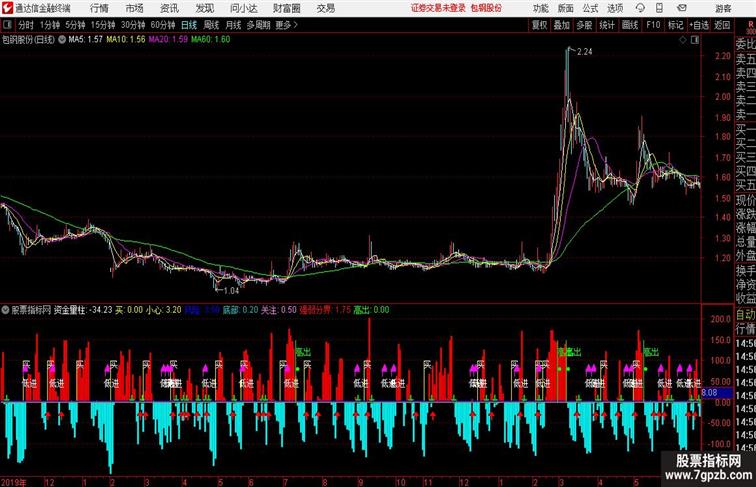Expand 更多 period options
The height and width of the screenshot is (487, 756).
286,25
